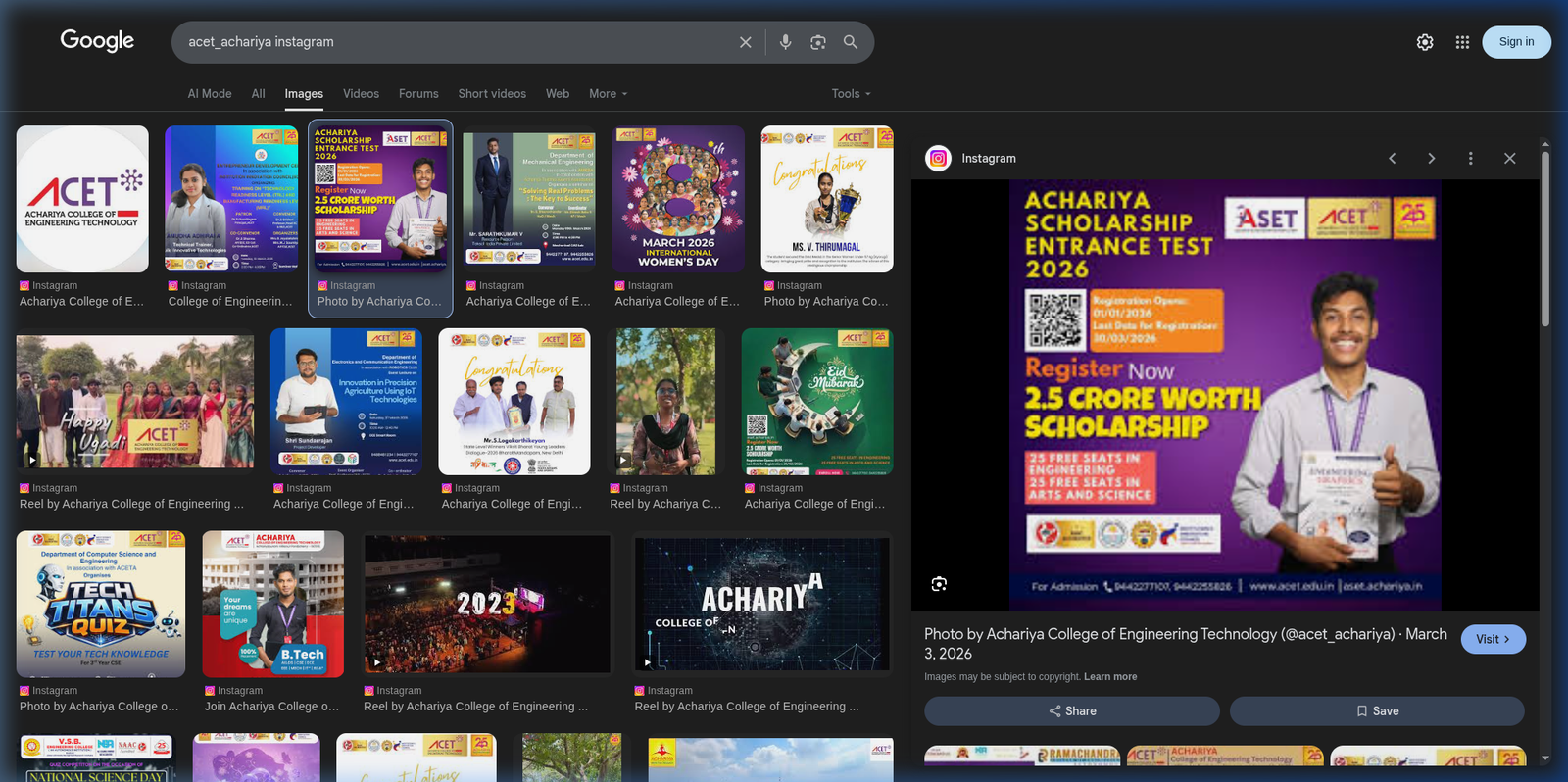Open search by image camera icon
The width and height of the screenshot is (1568, 782).
point(818,42)
